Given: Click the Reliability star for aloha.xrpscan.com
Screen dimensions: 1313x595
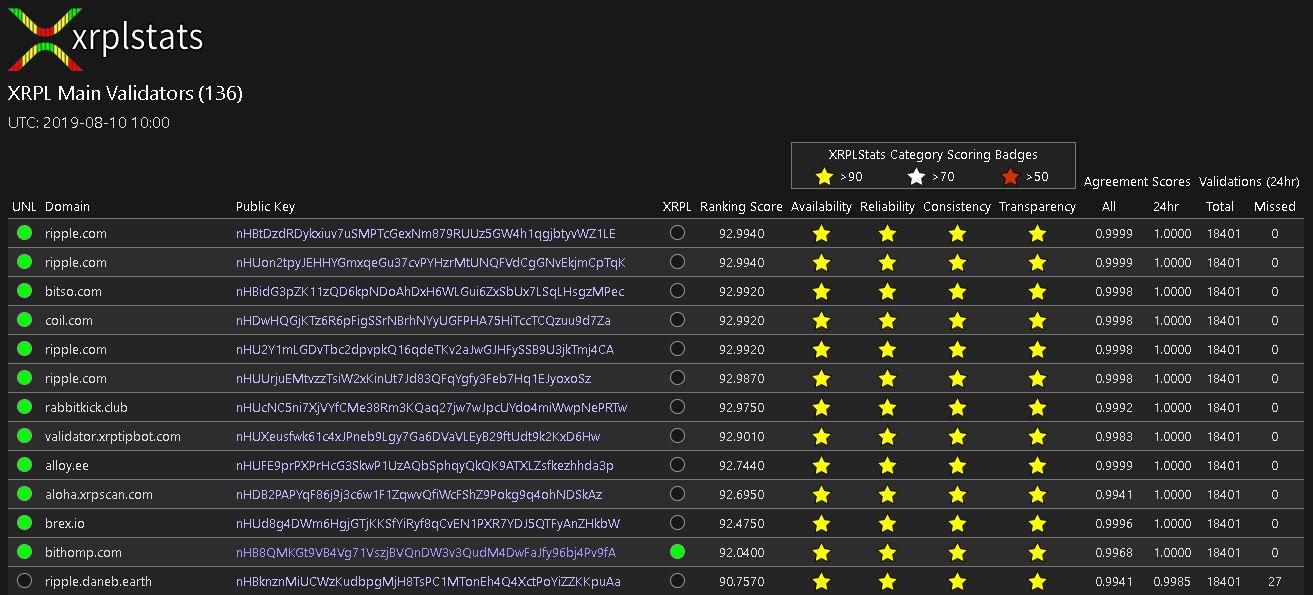Looking at the screenshot, I should 887,495.
